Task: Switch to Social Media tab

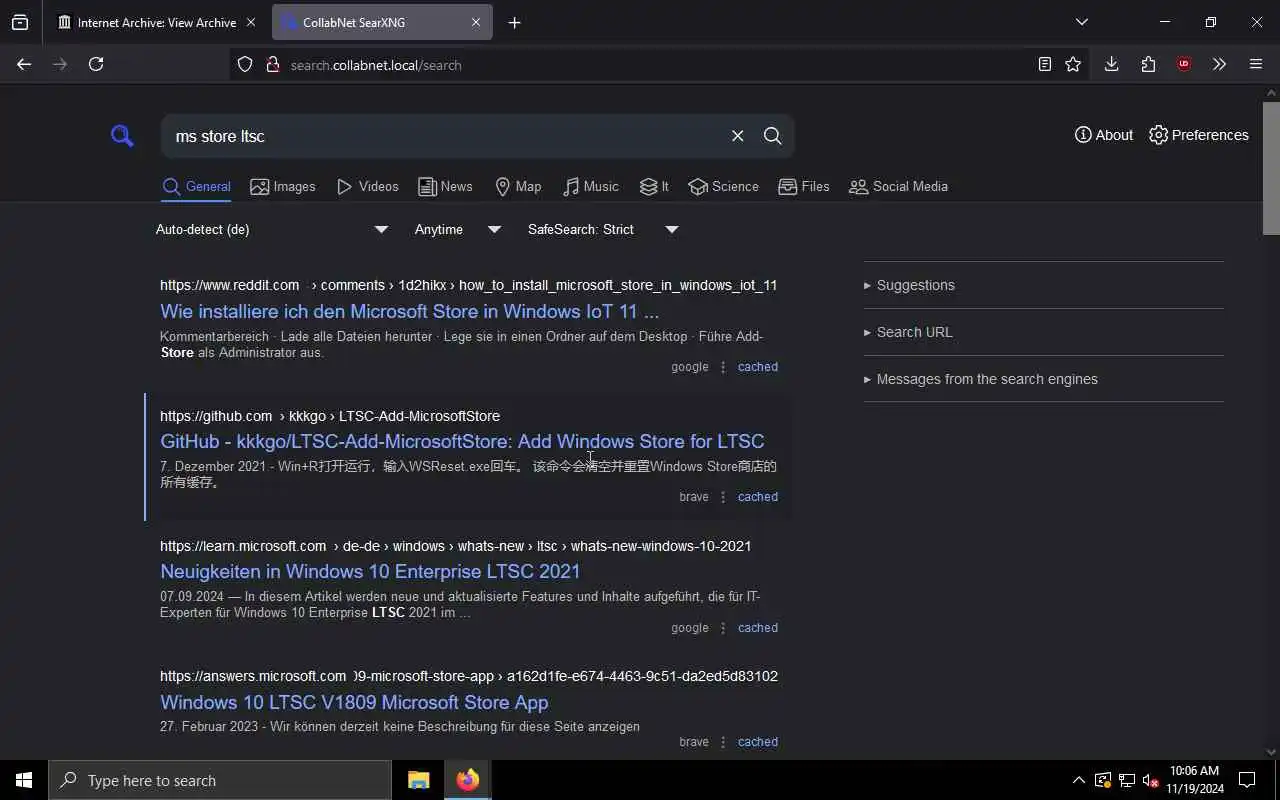Action: point(898,187)
